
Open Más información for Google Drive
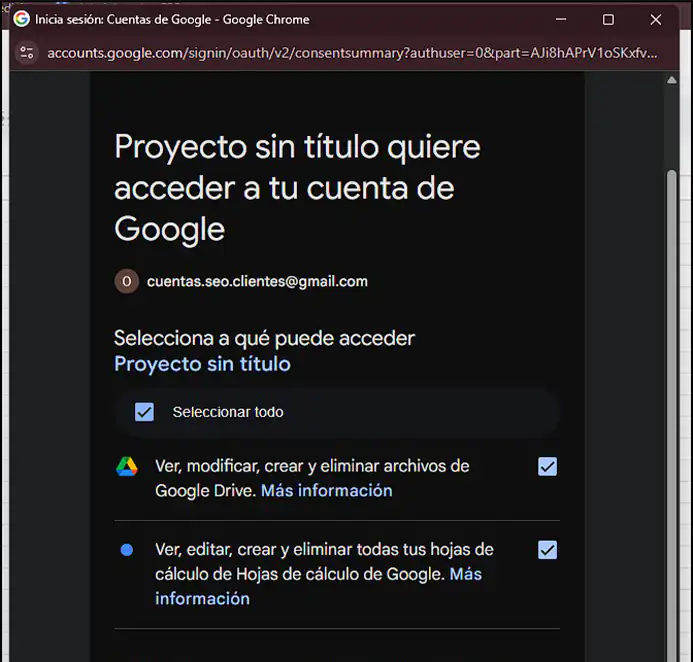click(x=327, y=491)
